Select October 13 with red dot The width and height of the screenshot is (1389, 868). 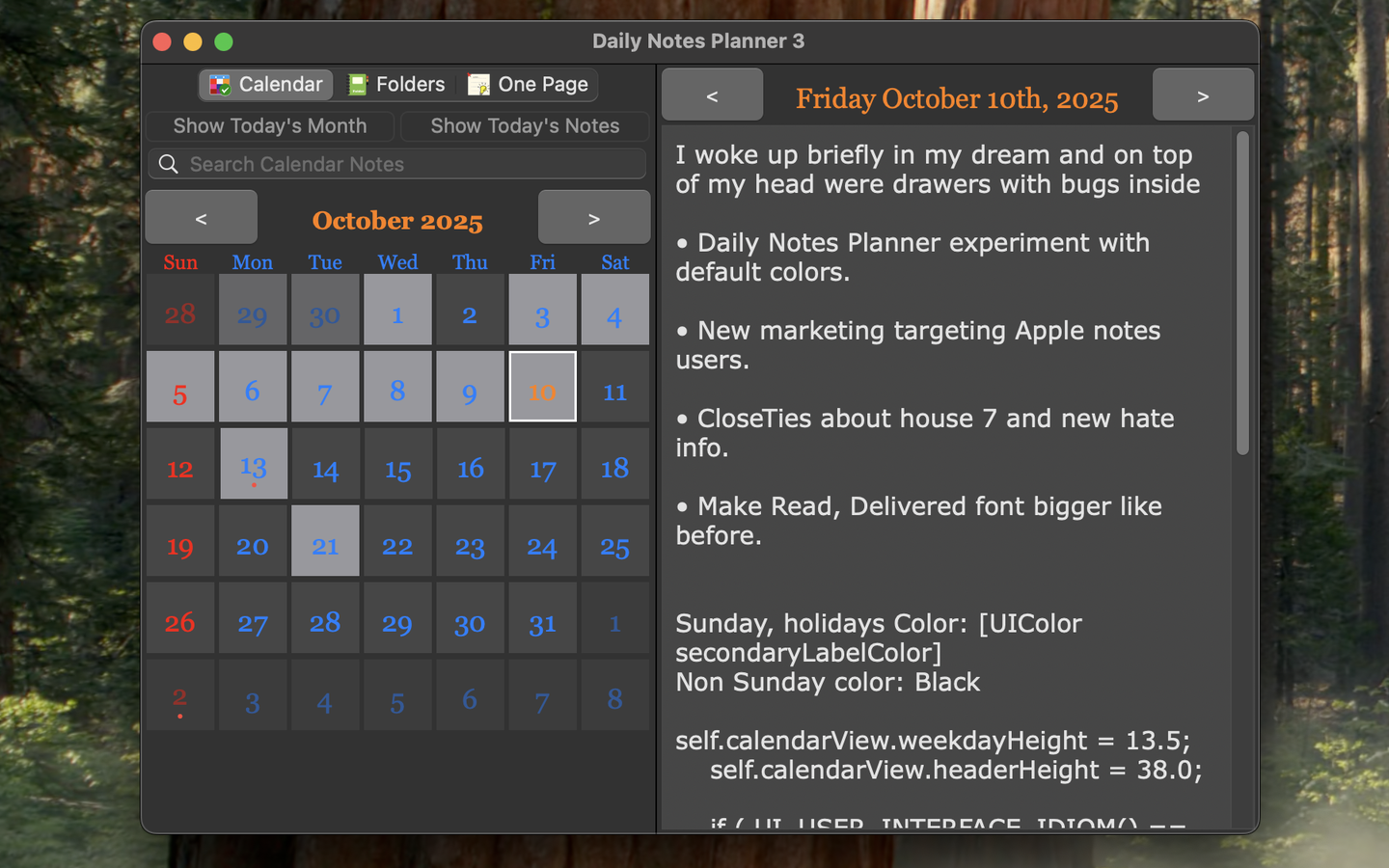tap(253, 465)
